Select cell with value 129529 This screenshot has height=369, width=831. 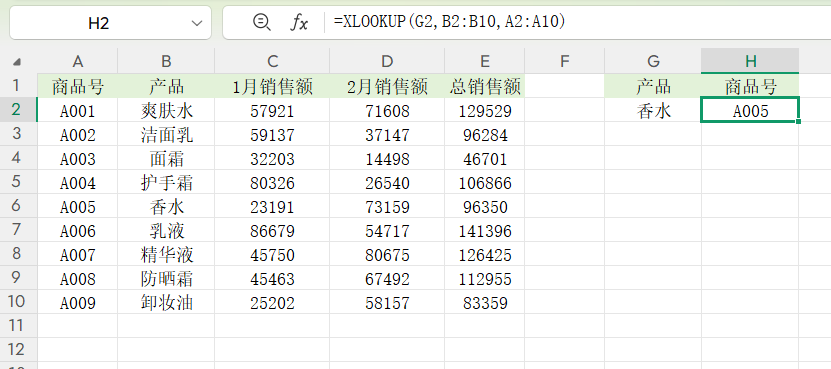484,110
